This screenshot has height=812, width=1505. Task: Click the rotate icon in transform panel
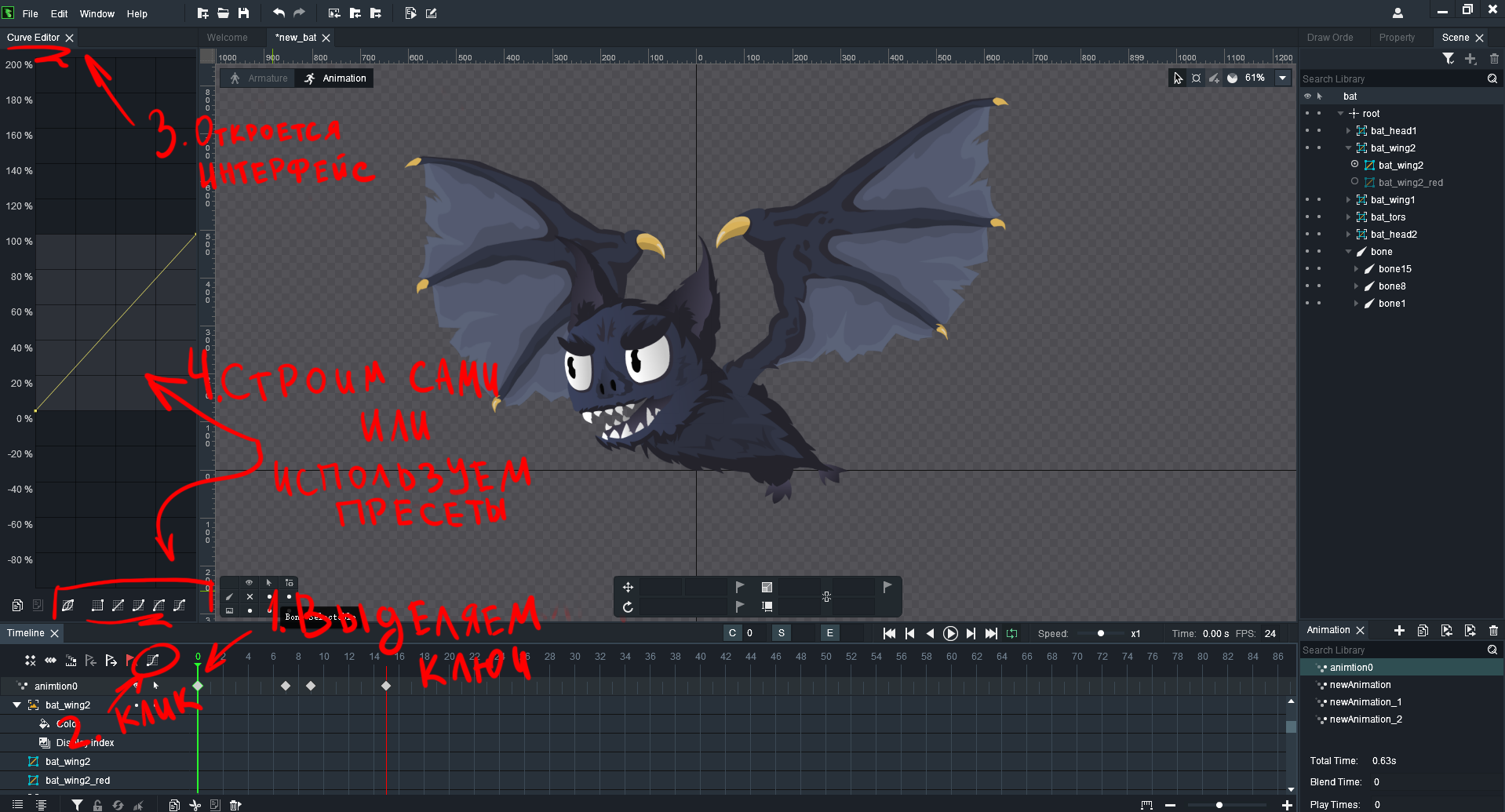tap(628, 606)
